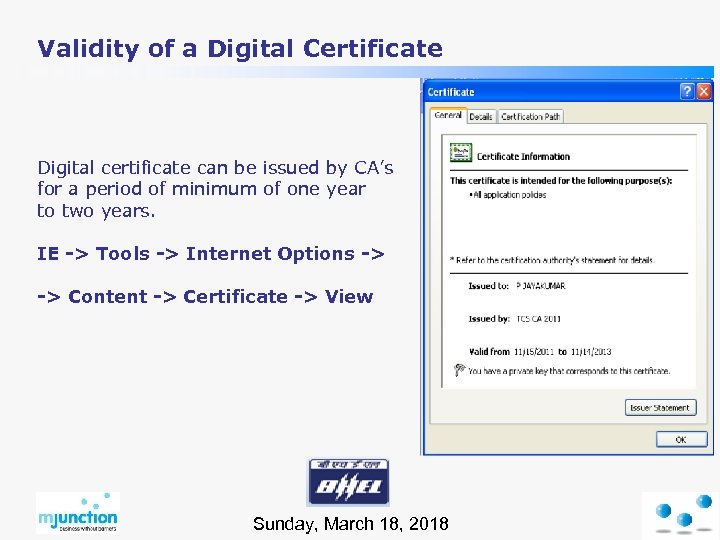Viewport: 720px width, 540px height.
Task: Click 'Issued to:' label
Action: pos(489,286)
